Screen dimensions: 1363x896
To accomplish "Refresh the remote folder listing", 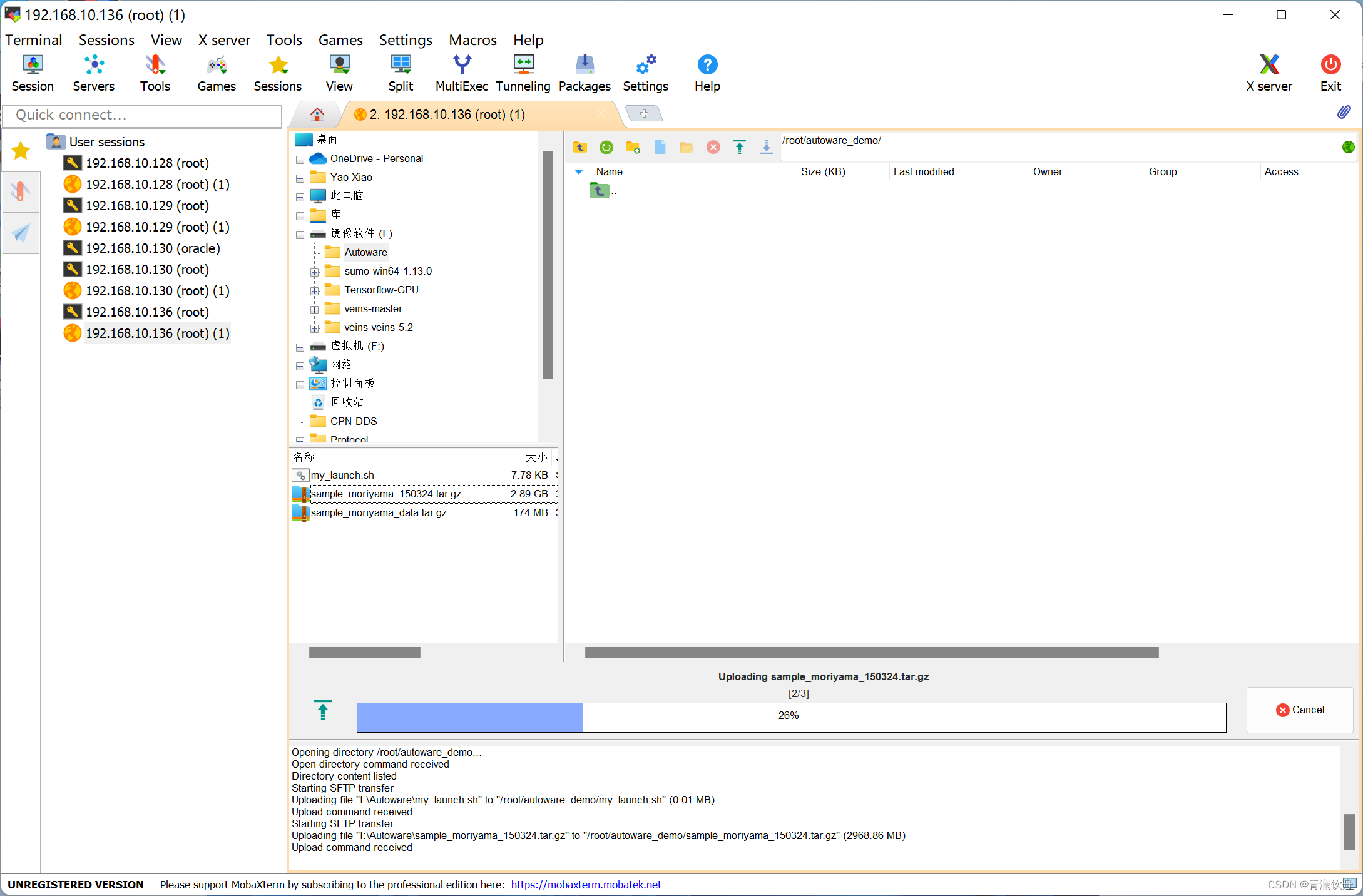I will coord(606,147).
